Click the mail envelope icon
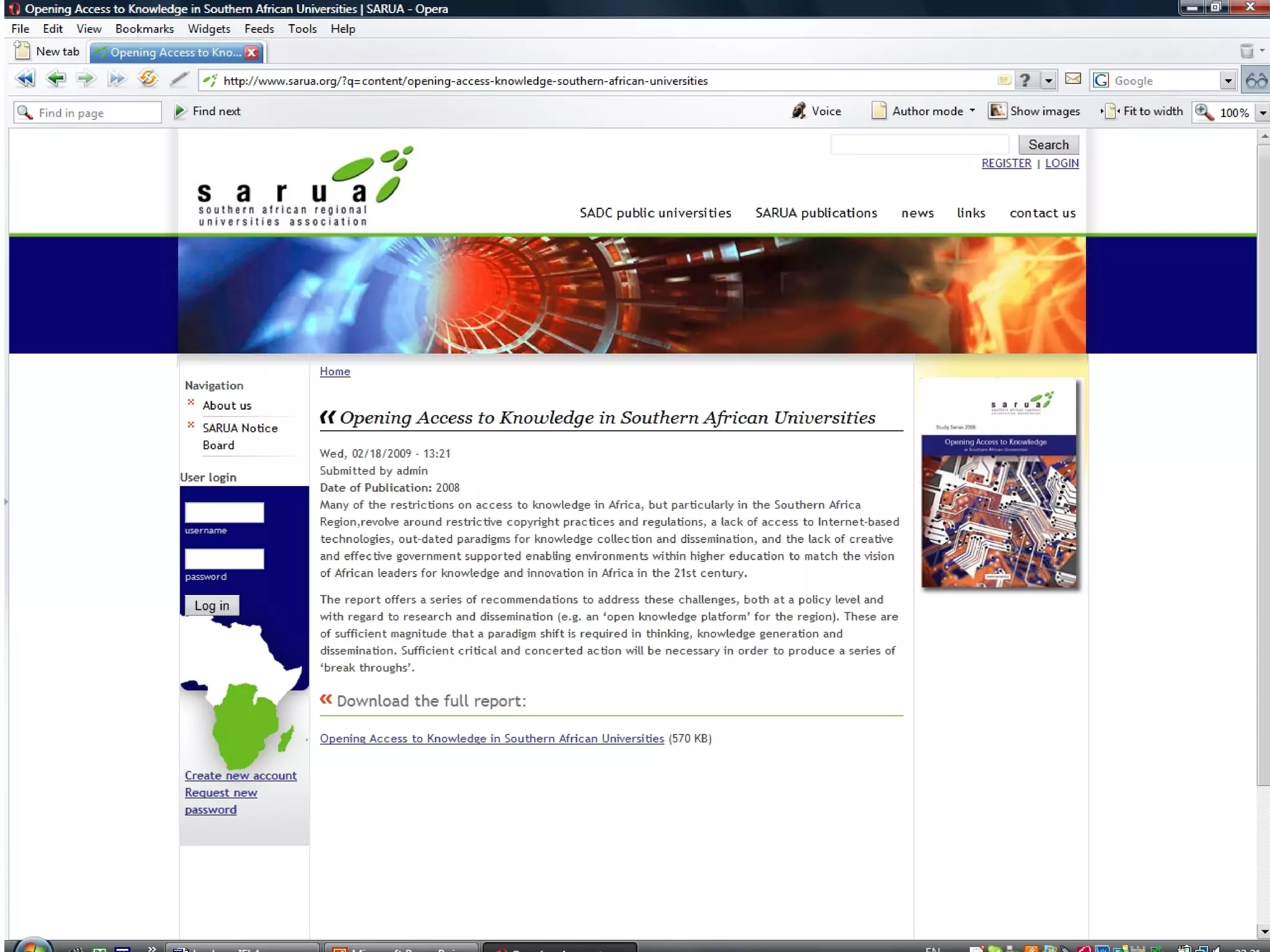This screenshot has width=1270, height=952. coord(1073,79)
